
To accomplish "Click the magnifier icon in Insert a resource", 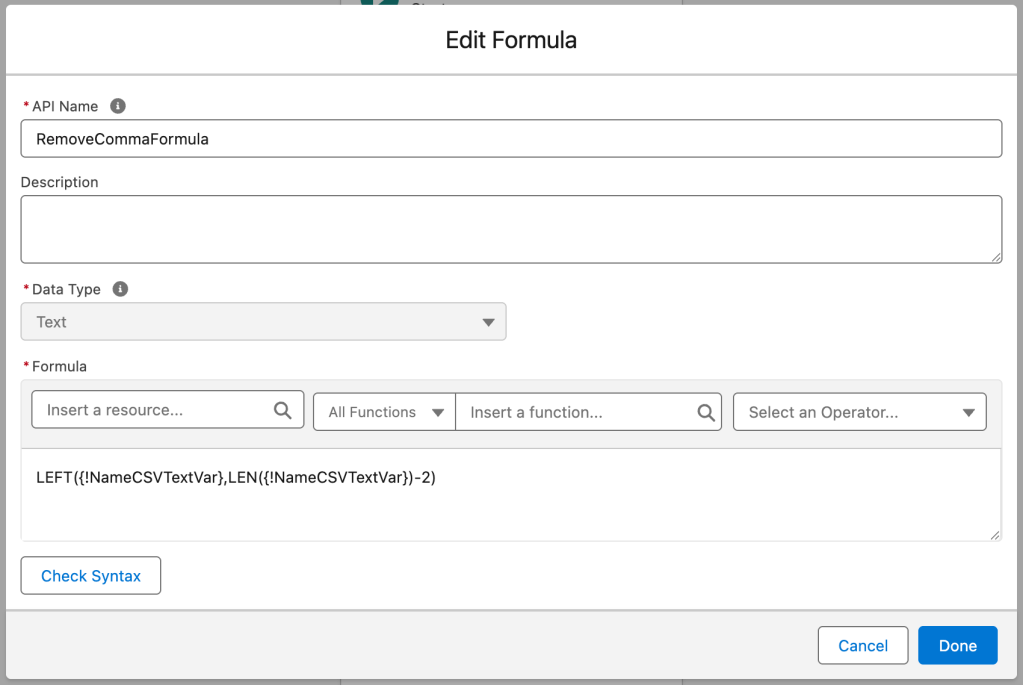I will [x=284, y=410].
